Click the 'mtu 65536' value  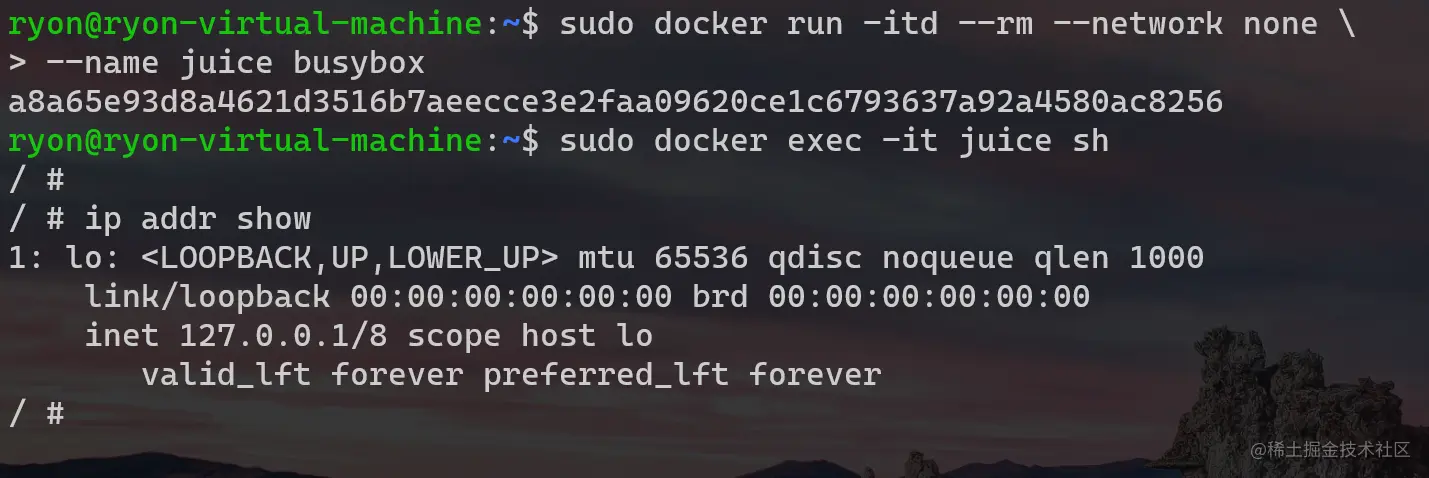(x=663, y=258)
